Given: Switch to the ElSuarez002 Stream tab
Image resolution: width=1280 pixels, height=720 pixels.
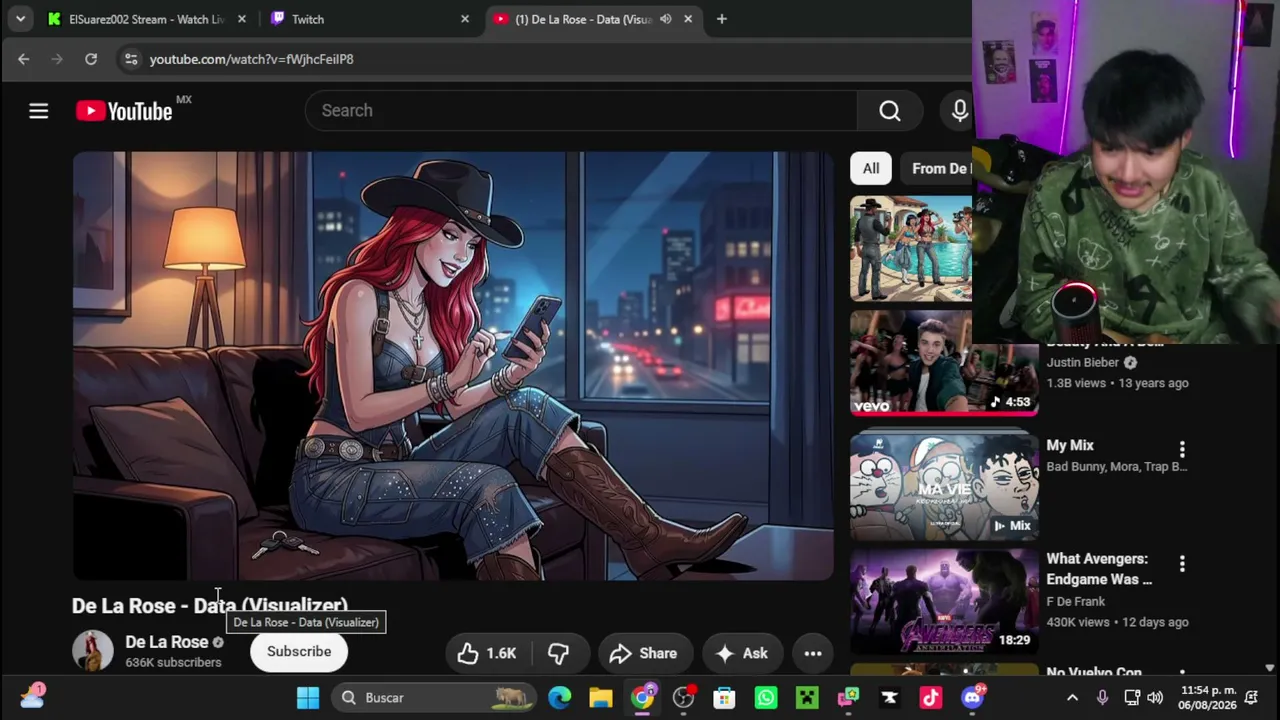Looking at the screenshot, I should tap(148, 19).
